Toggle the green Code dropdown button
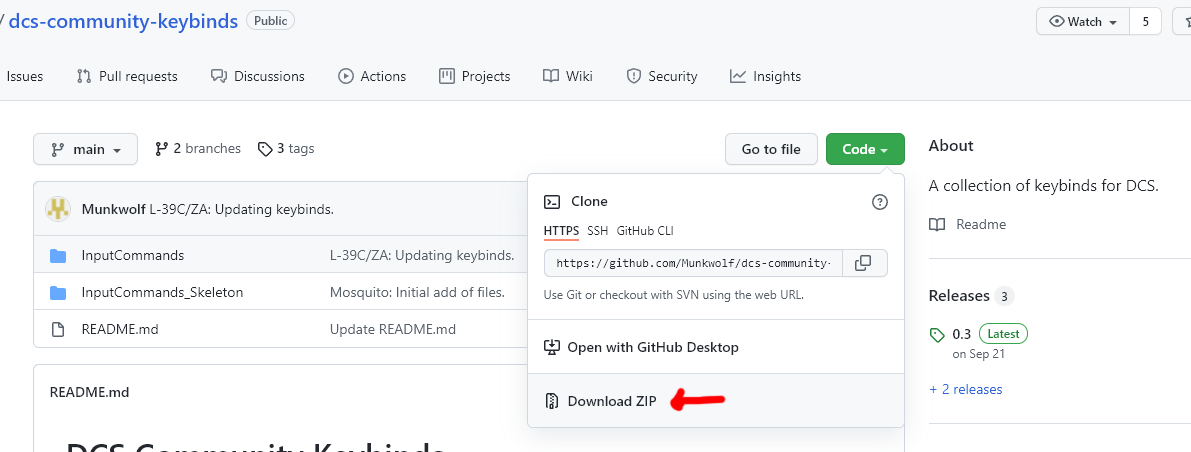This screenshot has width=1191, height=452. point(865,149)
